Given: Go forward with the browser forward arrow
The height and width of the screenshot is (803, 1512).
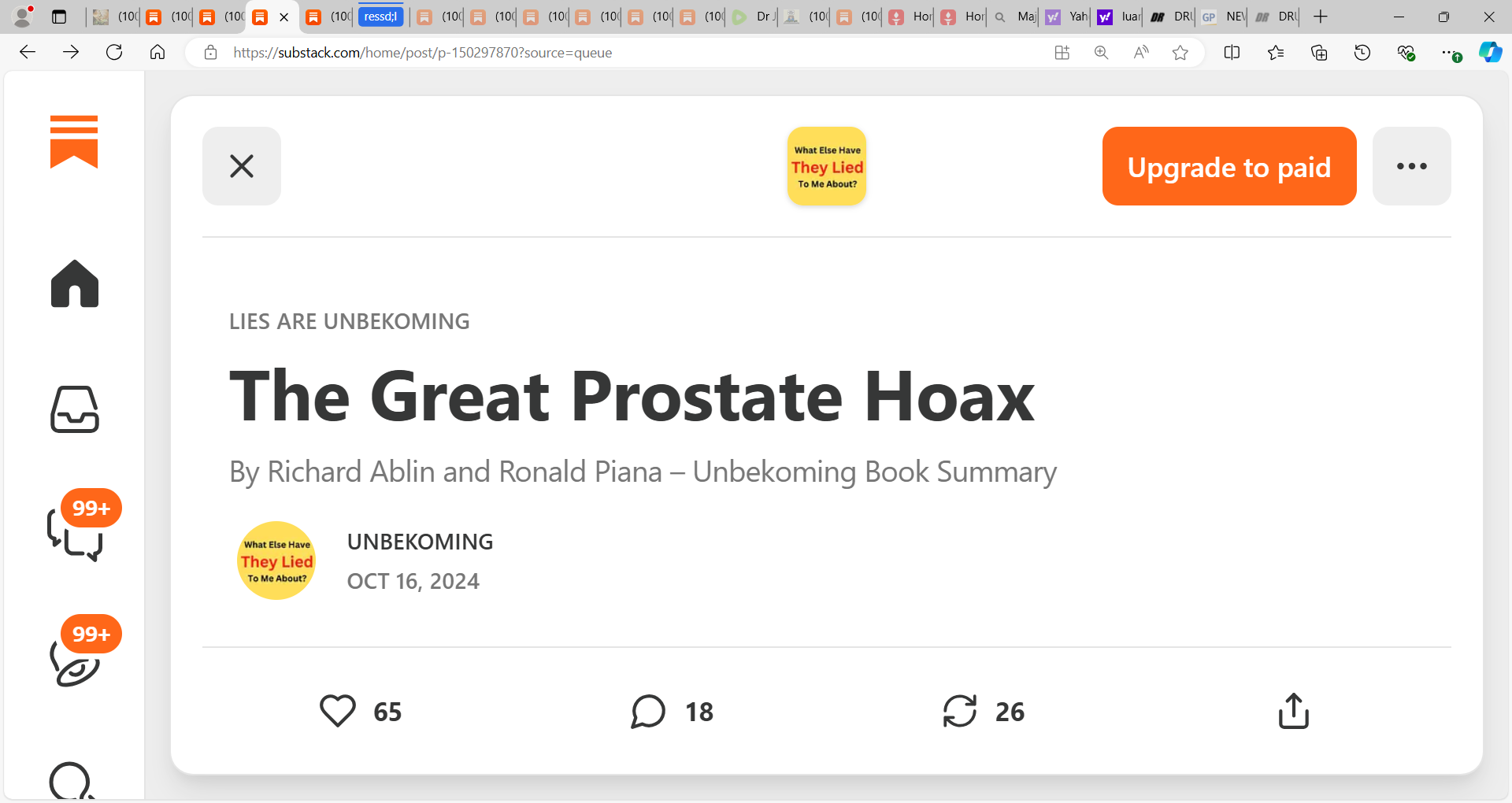Looking at the screenshot, I should click(x=71, y=52).
